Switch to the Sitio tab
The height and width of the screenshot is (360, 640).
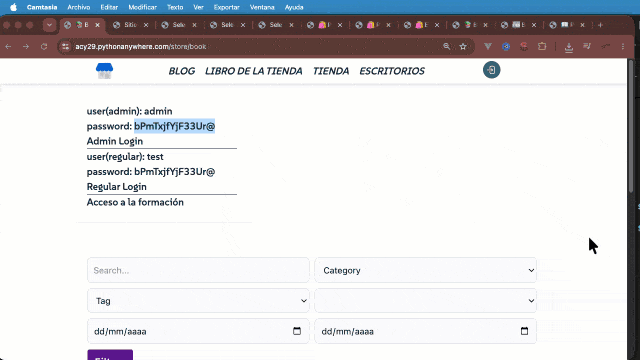[x=131, y=25]
